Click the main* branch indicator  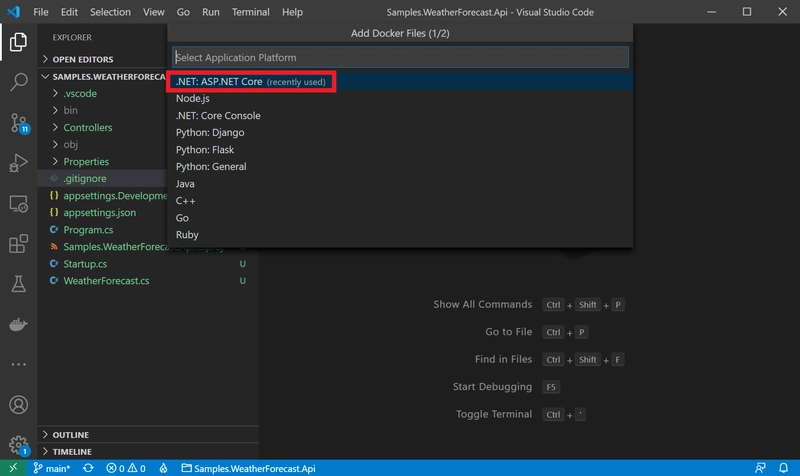coord(52,468)
